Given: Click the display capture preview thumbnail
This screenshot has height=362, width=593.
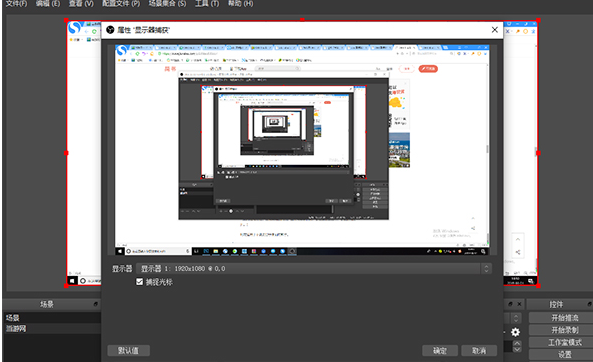Looking at the screenshot, I should 302,150.
